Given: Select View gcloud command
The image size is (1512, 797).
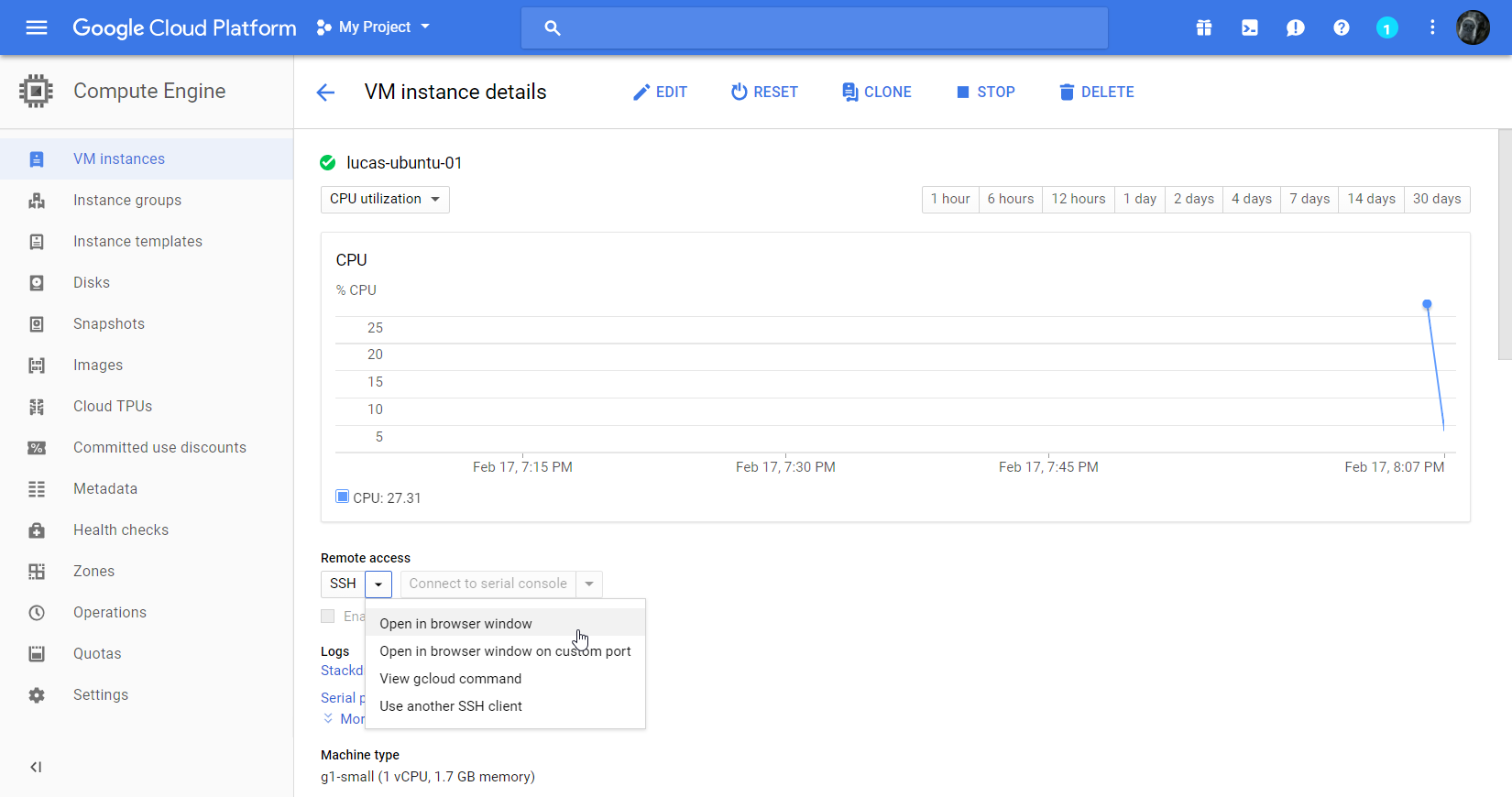Looking at the screenshot, I should [506, 679].
